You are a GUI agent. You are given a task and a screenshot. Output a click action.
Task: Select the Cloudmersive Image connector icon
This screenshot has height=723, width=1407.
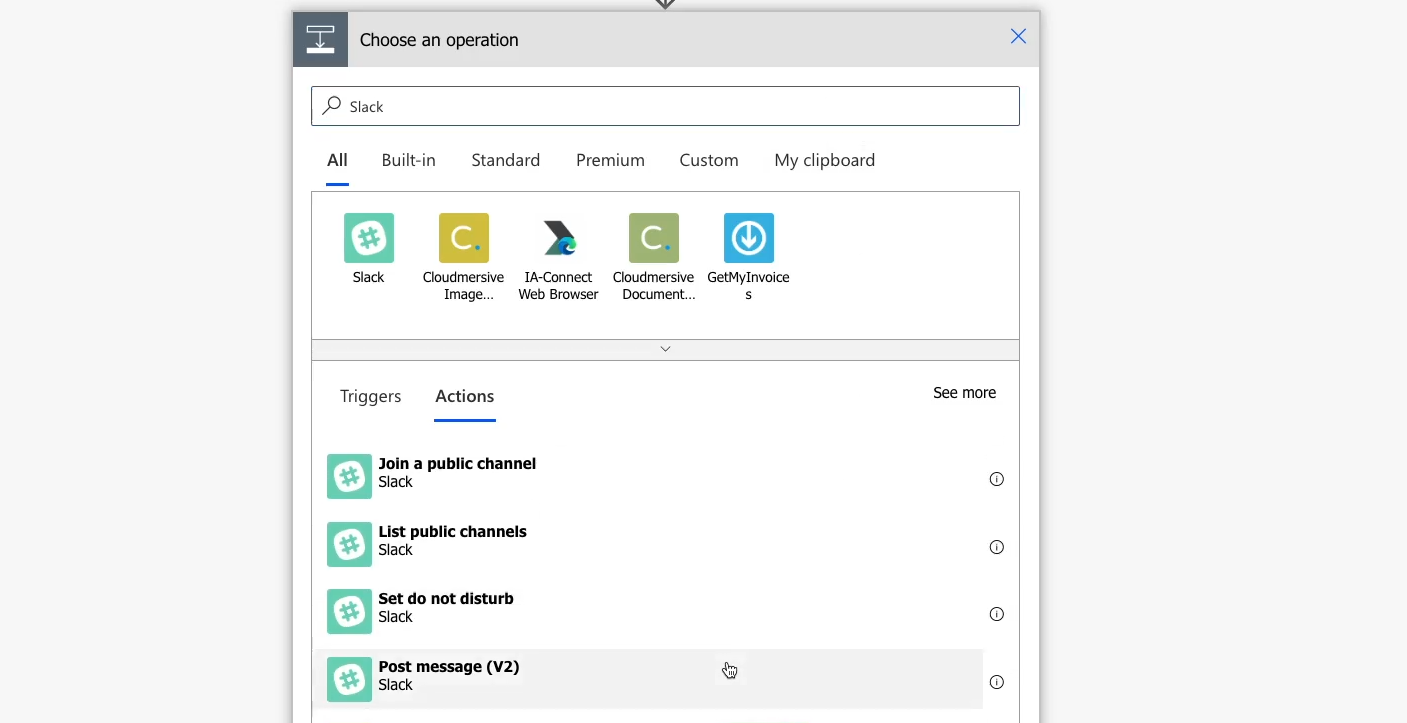pos(464,238)
